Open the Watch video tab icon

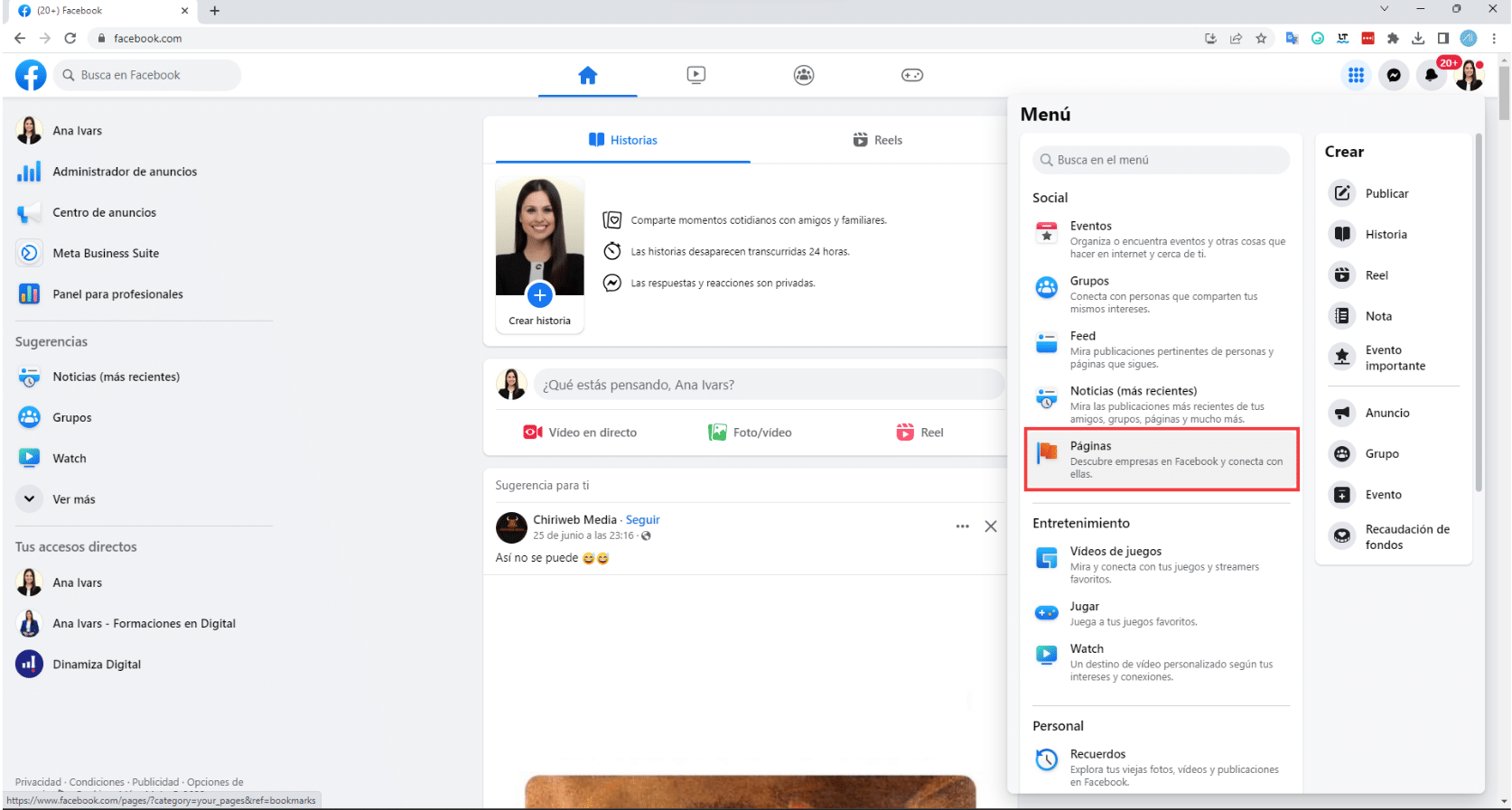[x=696, y=75]
